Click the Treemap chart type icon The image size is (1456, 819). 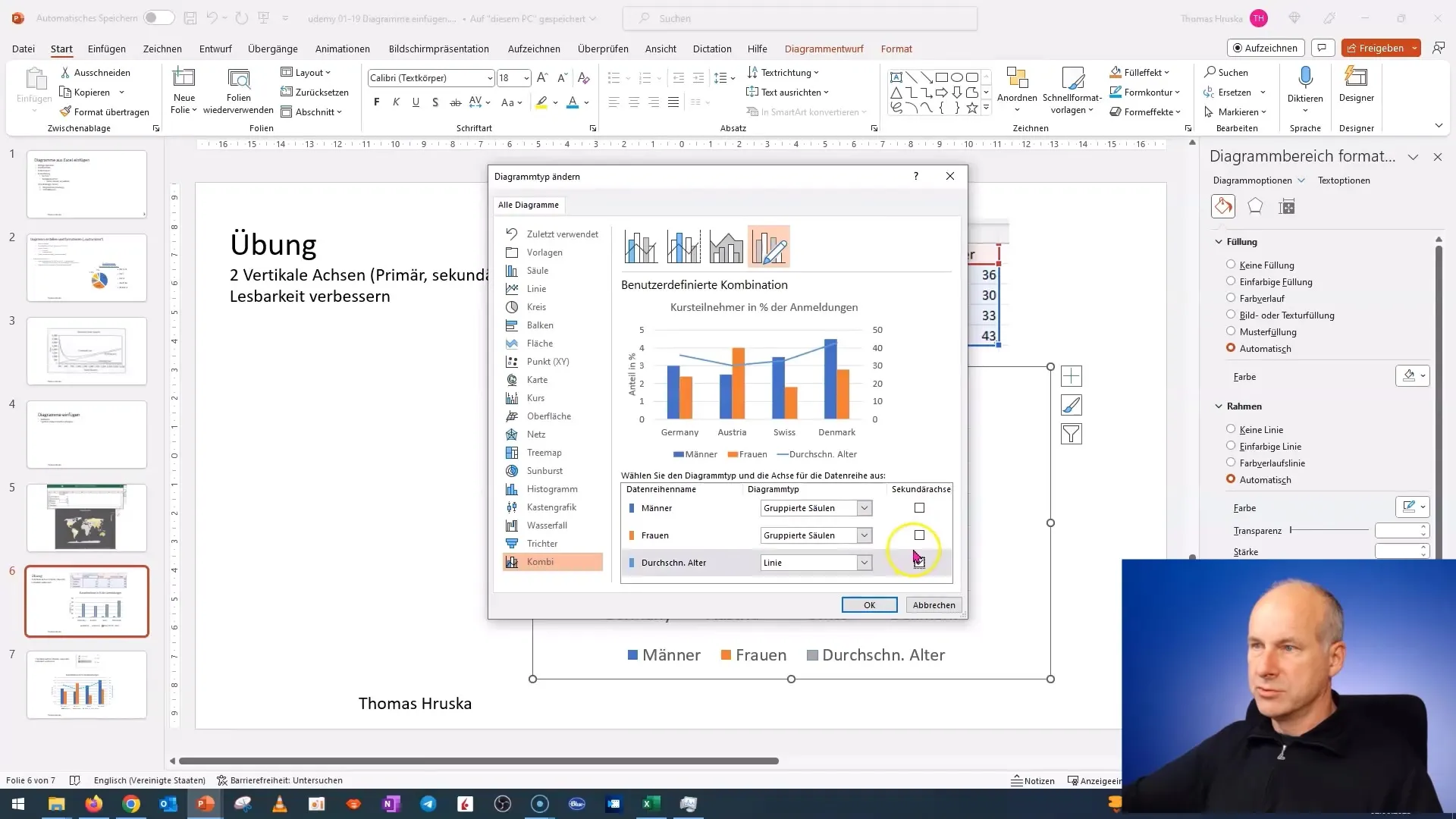click(x=513, y=452)
